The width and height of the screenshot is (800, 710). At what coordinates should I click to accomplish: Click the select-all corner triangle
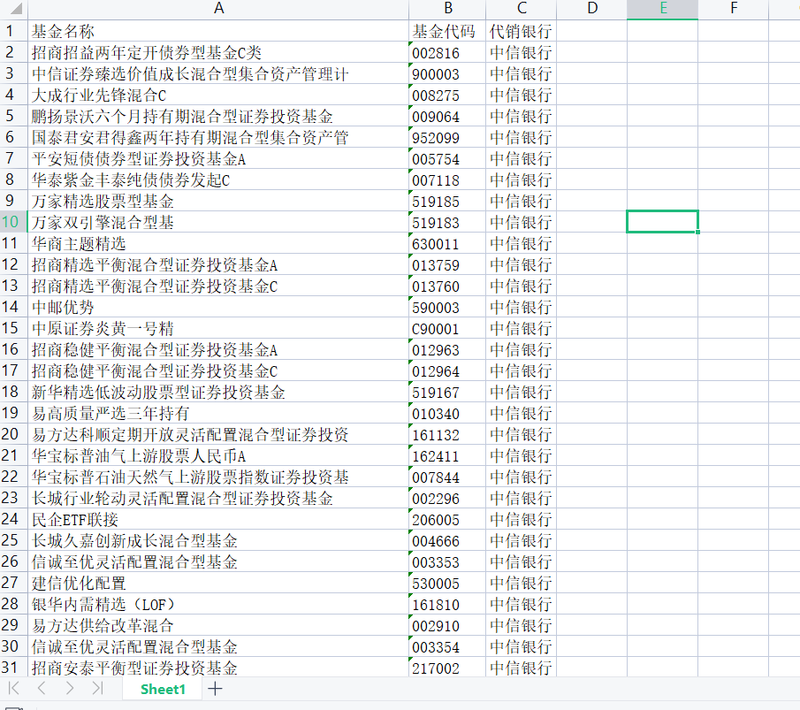(x=14, y=9)
